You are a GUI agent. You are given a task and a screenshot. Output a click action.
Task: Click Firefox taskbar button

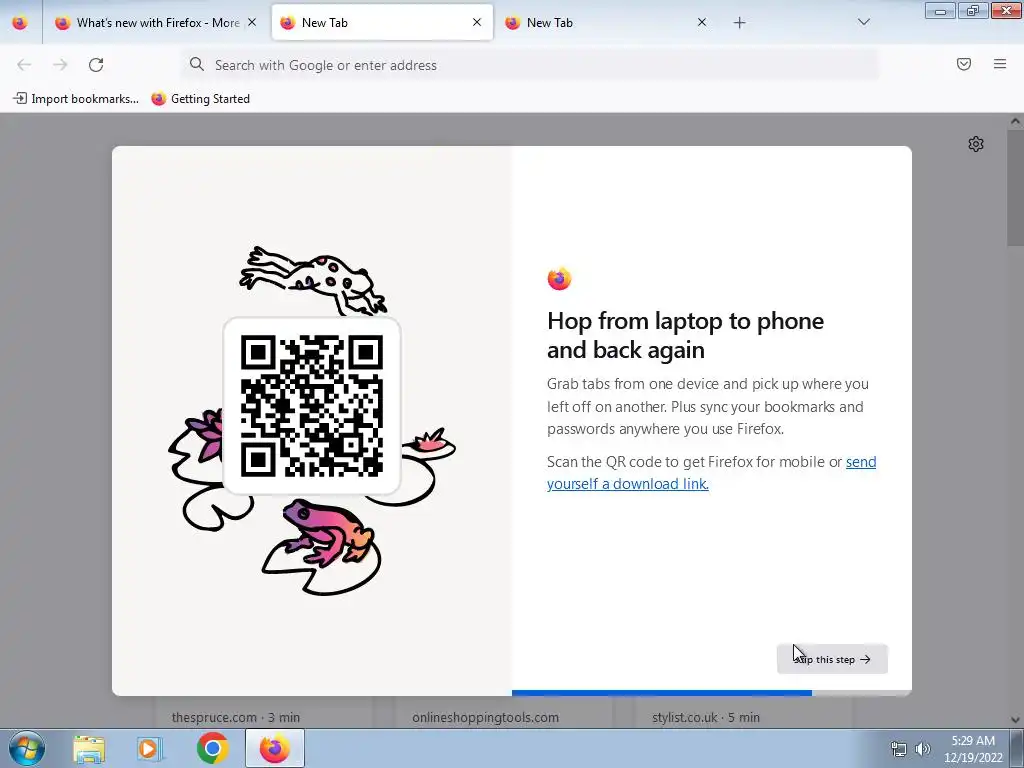275,748
